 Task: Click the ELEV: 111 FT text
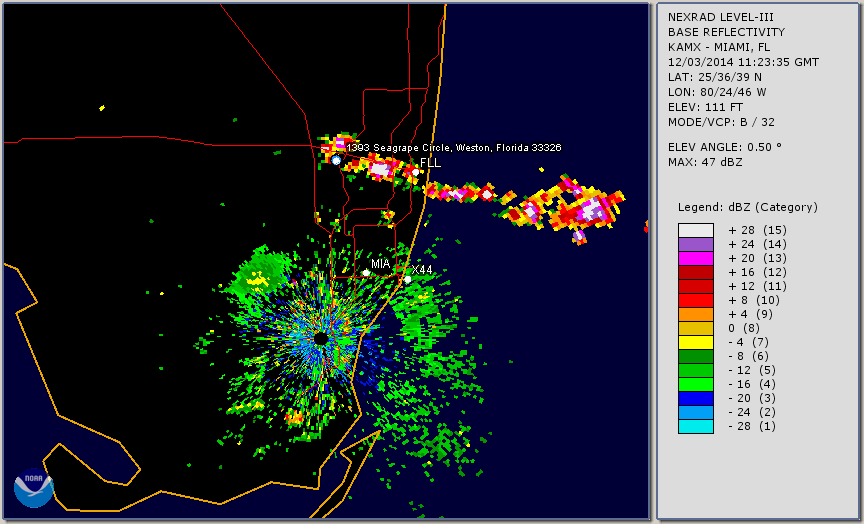(x=705, y=107)
